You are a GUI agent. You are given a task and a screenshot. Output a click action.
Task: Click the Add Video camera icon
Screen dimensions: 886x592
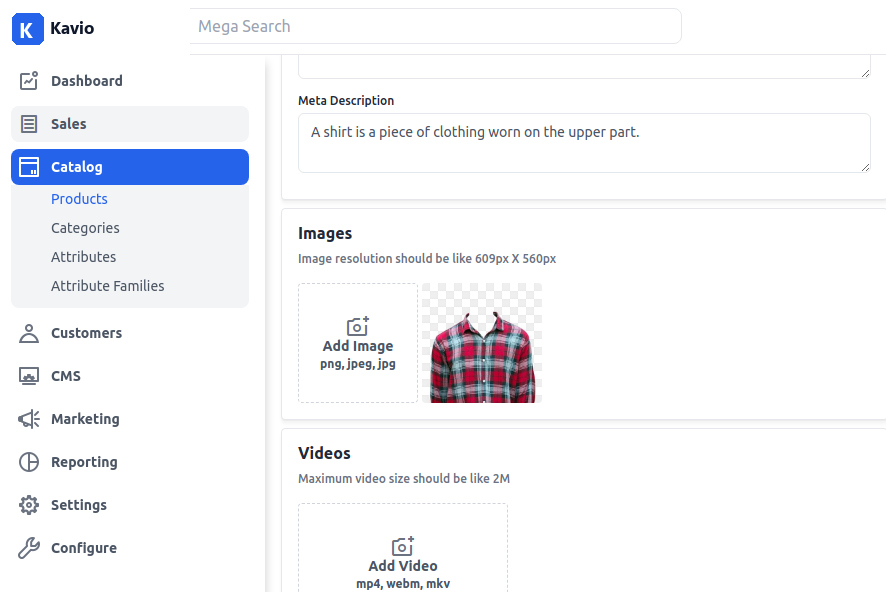point(403,546)
